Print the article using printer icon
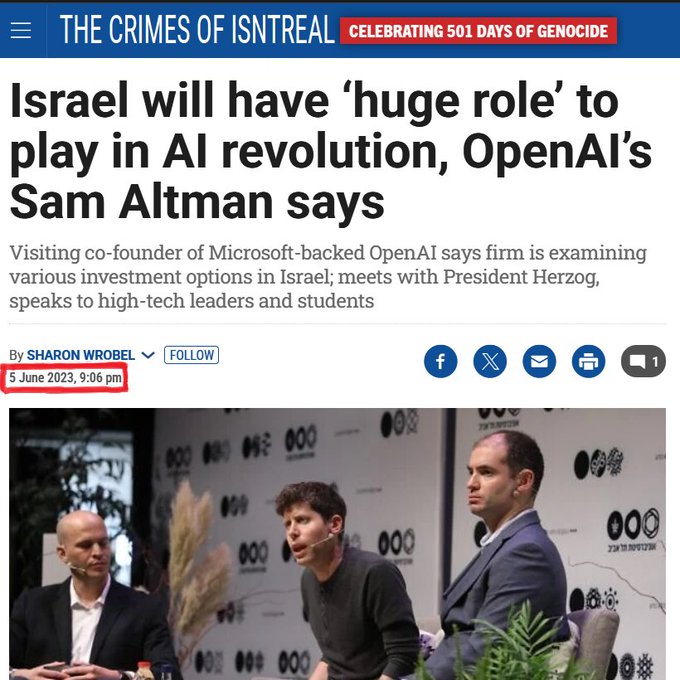Screen dimensions: 680x680 click(588, 361)
